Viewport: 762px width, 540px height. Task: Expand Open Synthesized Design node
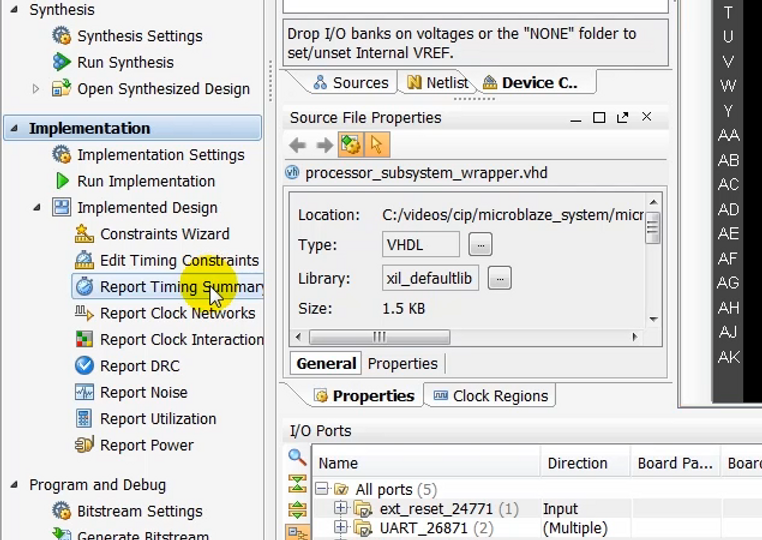(35, 88)
